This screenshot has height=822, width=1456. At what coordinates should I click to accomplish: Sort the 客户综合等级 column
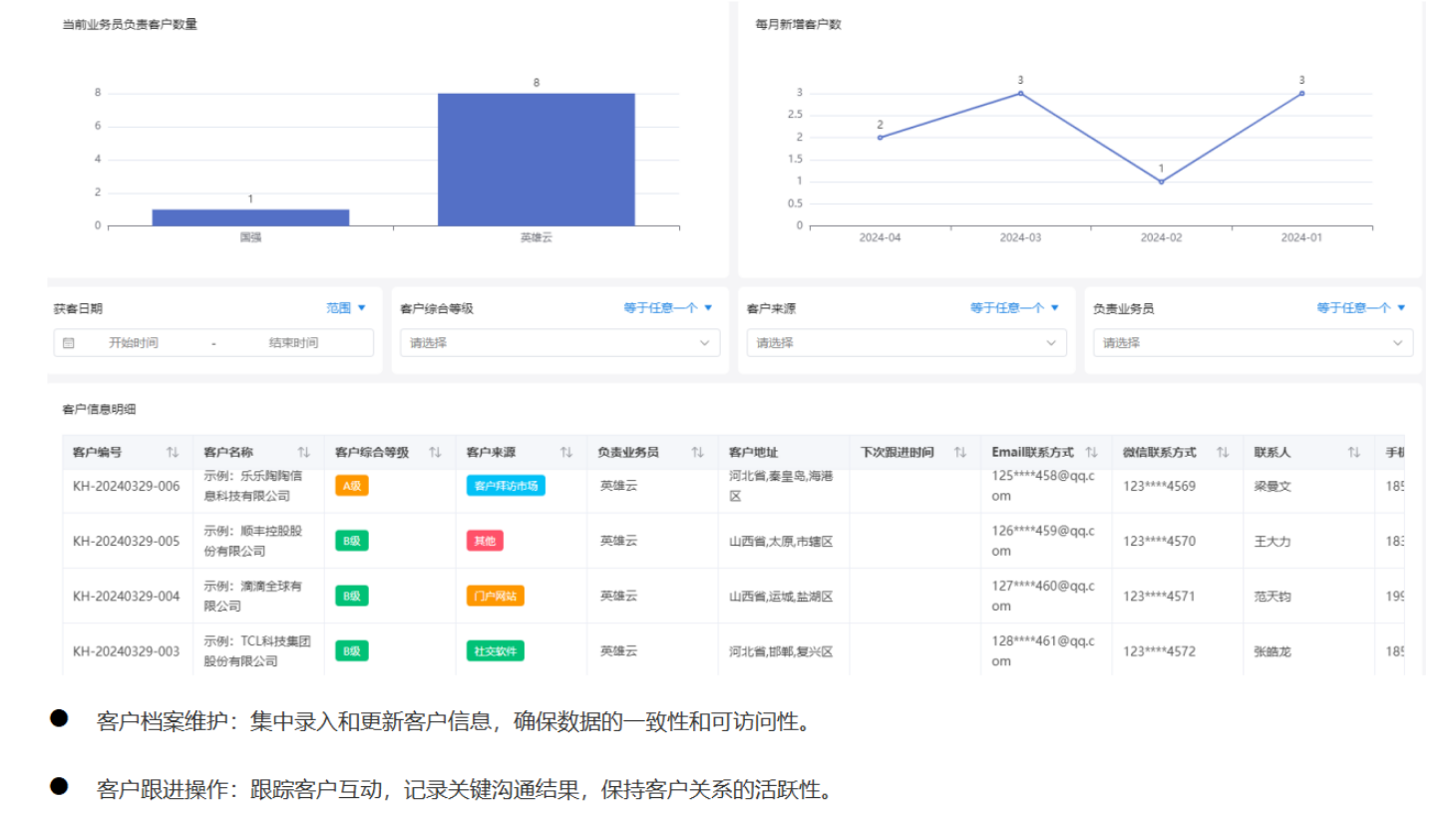(x=436, y=451)
